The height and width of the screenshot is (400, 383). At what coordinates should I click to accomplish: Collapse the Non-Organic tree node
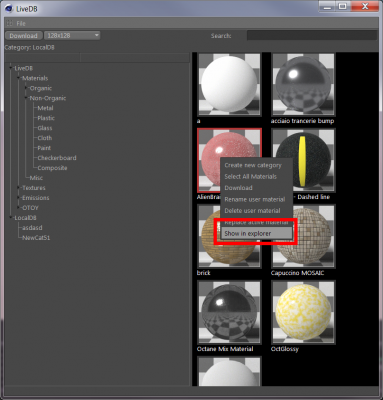(26, 98)
